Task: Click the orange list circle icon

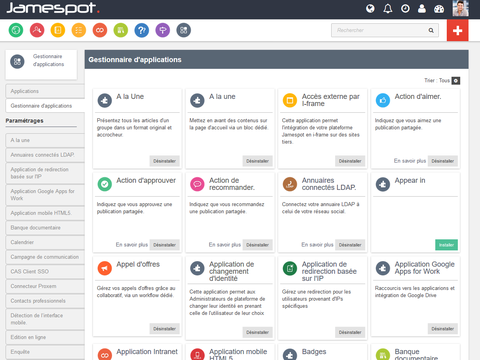Action: click(79, 30)
